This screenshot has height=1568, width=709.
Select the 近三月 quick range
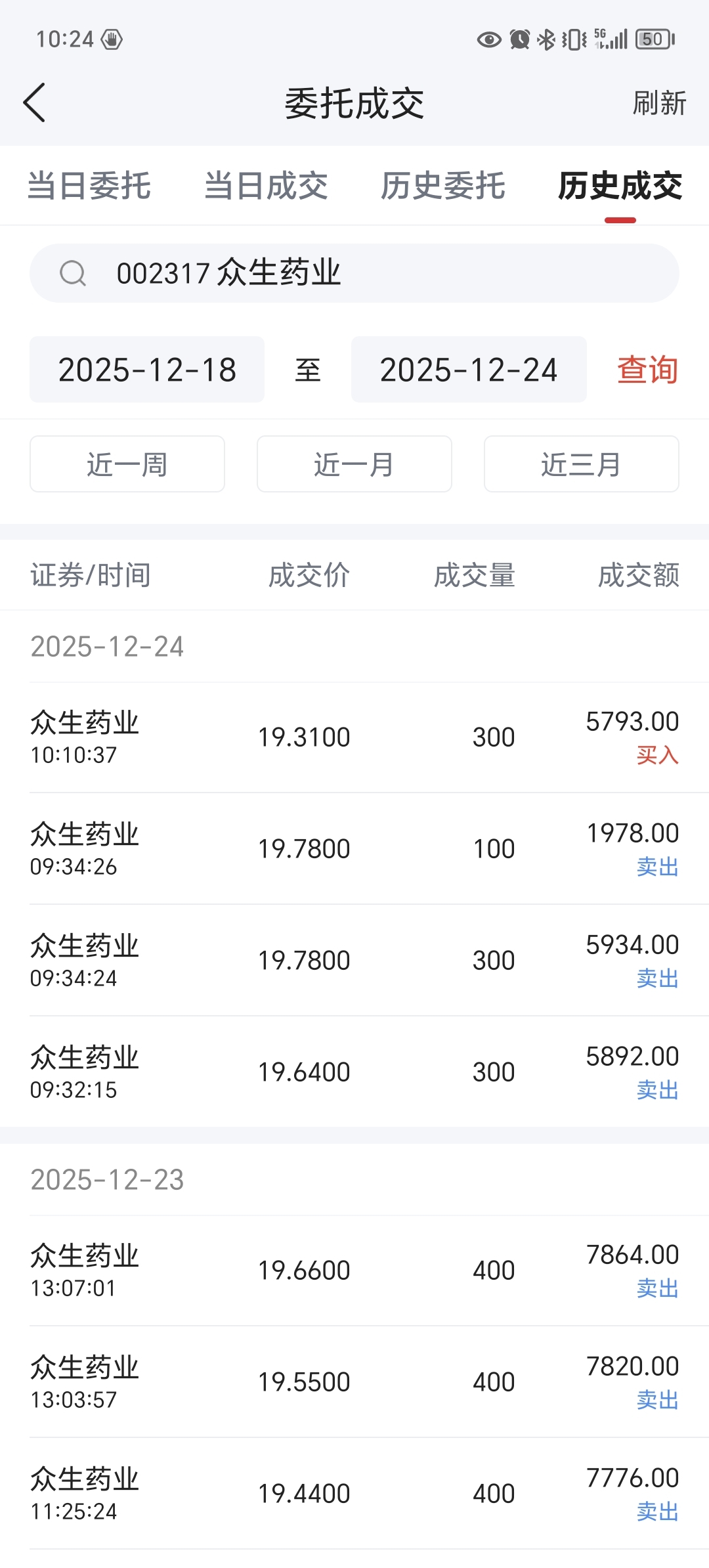[x=582, y=464]
